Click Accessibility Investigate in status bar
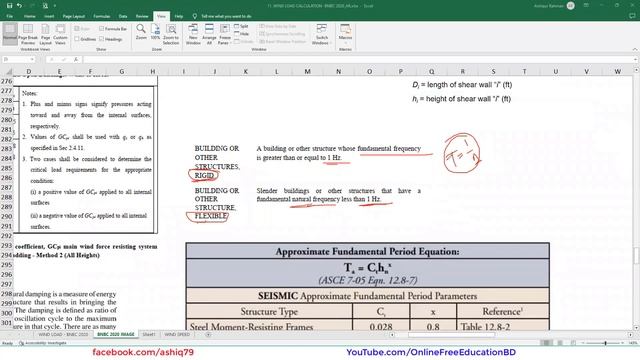Viewport: 640px width, 360px height. coord(42,343)
